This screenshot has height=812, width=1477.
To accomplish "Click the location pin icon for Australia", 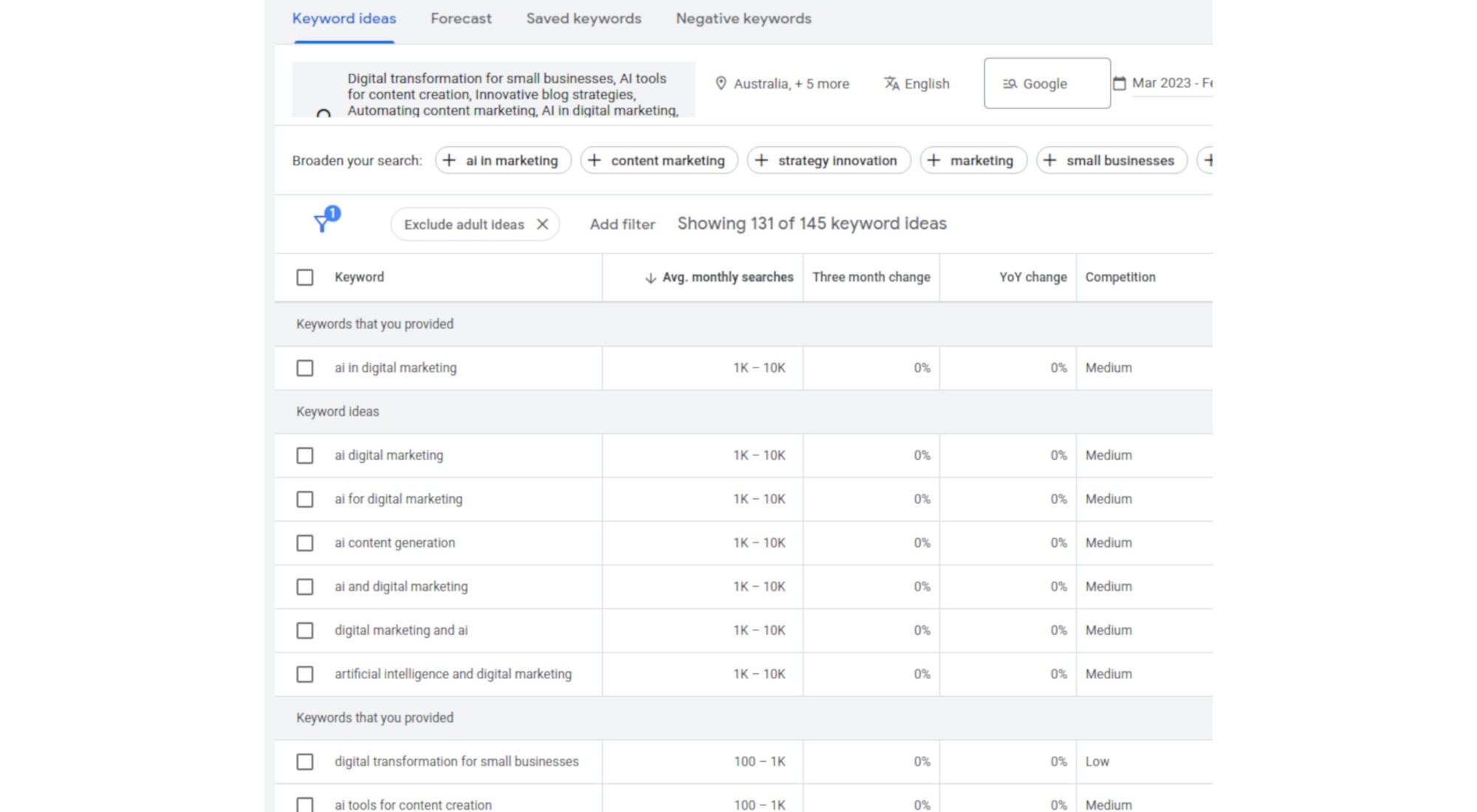I will pos(721,83).
